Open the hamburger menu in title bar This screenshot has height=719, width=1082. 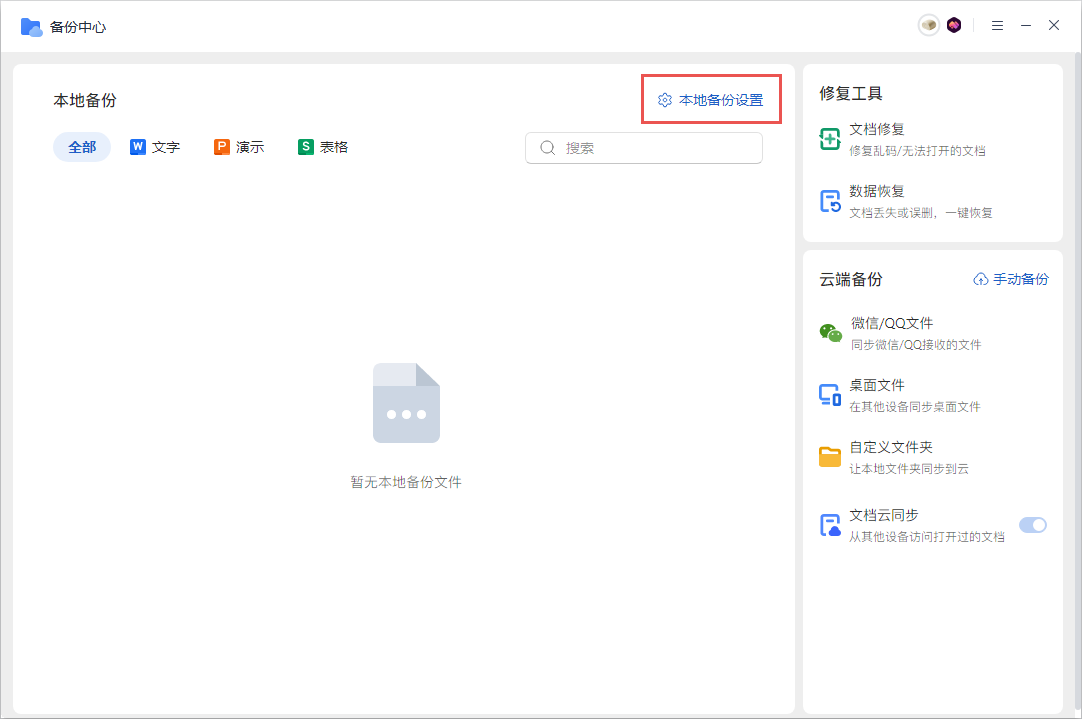pyautogui.click(x=997, y=26)
